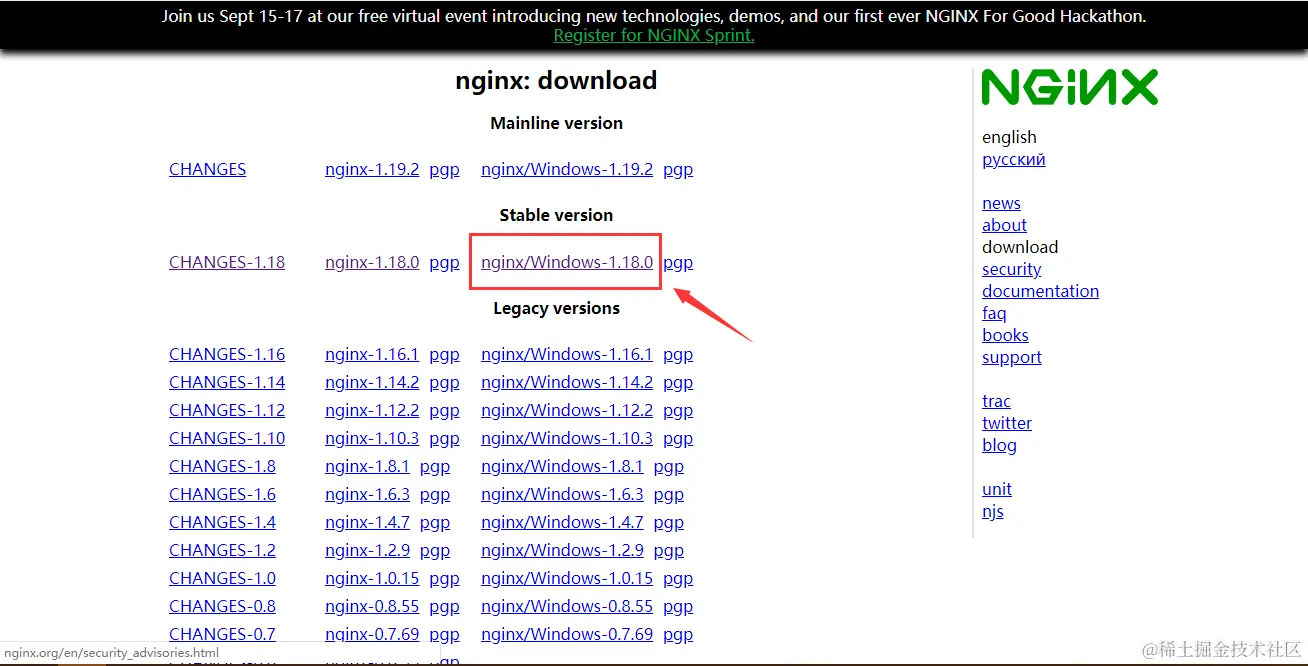The width and height of the screenshot is (1308, 666).
Task: Download nginx/Windows-1.16.1
Action: click(x=567, y=354)
